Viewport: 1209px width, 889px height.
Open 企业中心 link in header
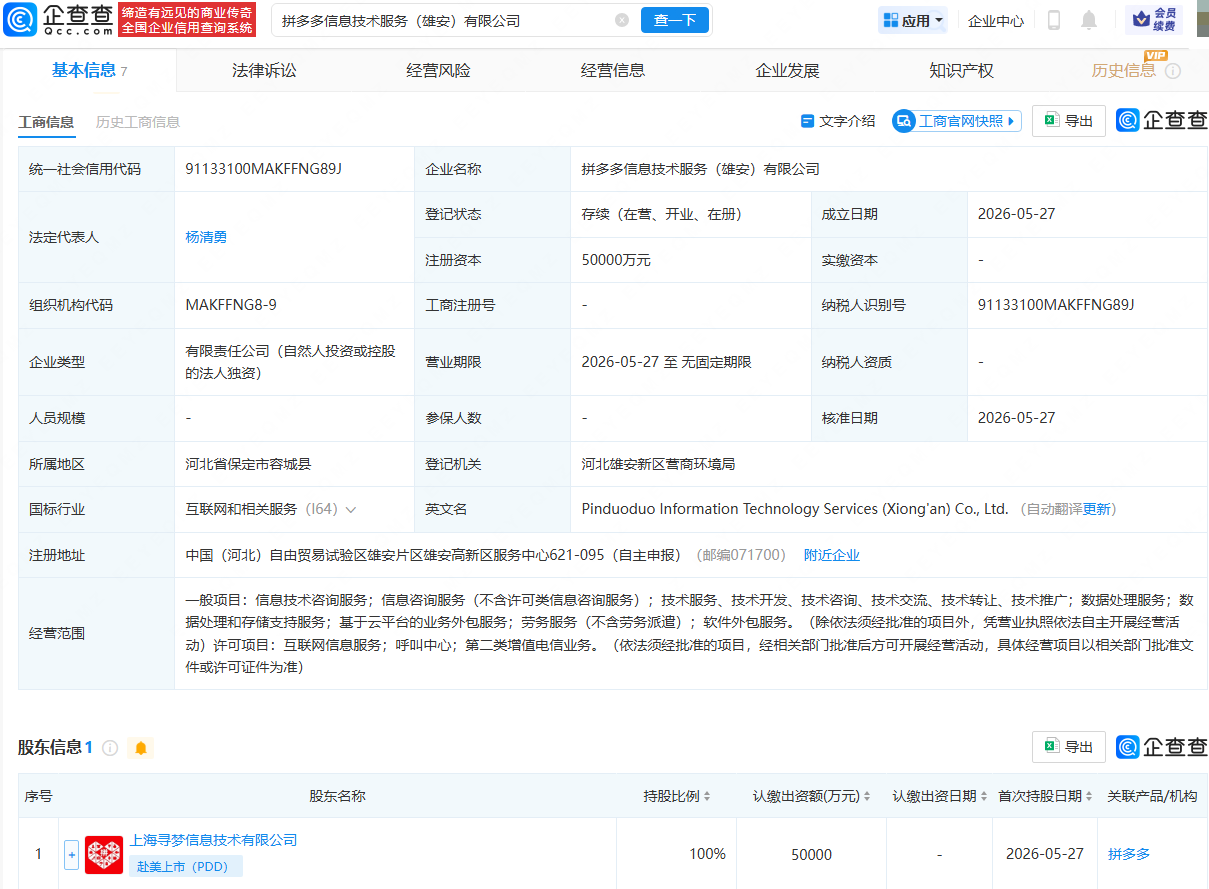point(996,21)
